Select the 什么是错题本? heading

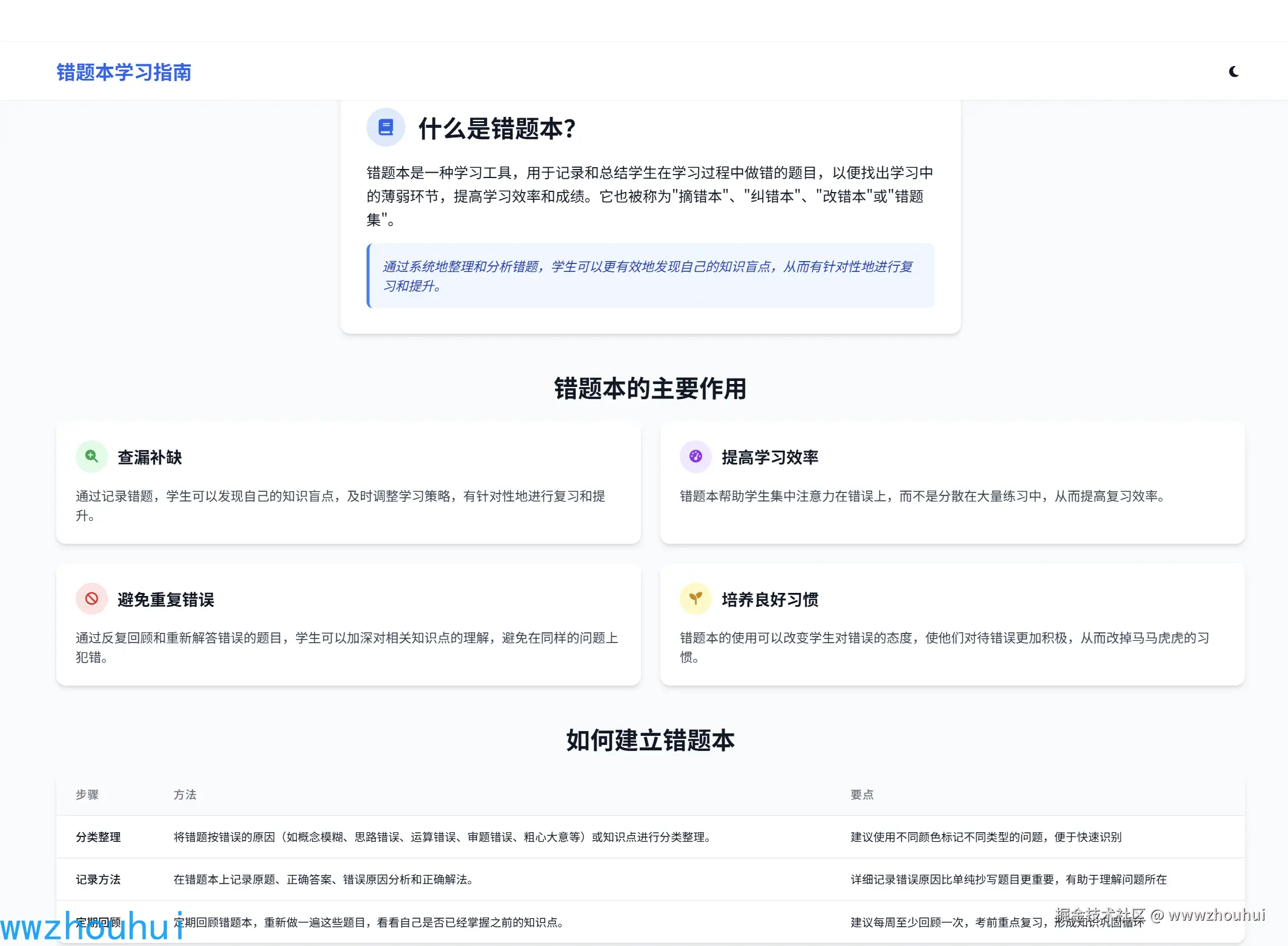click(497, 128)
